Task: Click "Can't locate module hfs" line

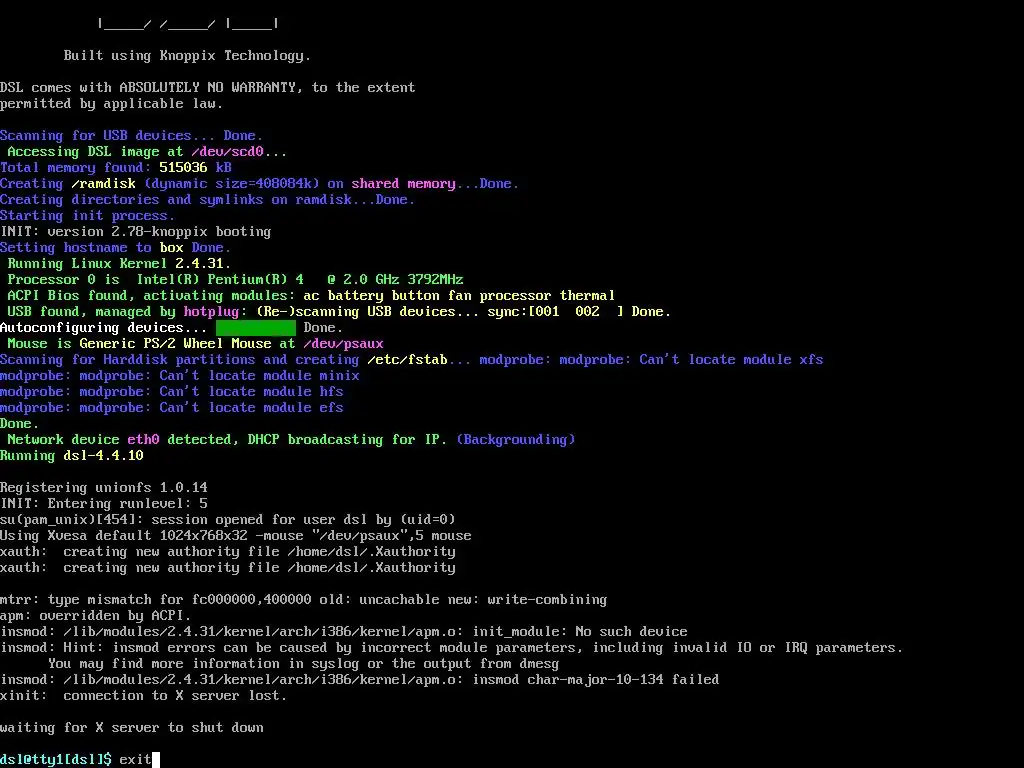Action: point(172,392)
